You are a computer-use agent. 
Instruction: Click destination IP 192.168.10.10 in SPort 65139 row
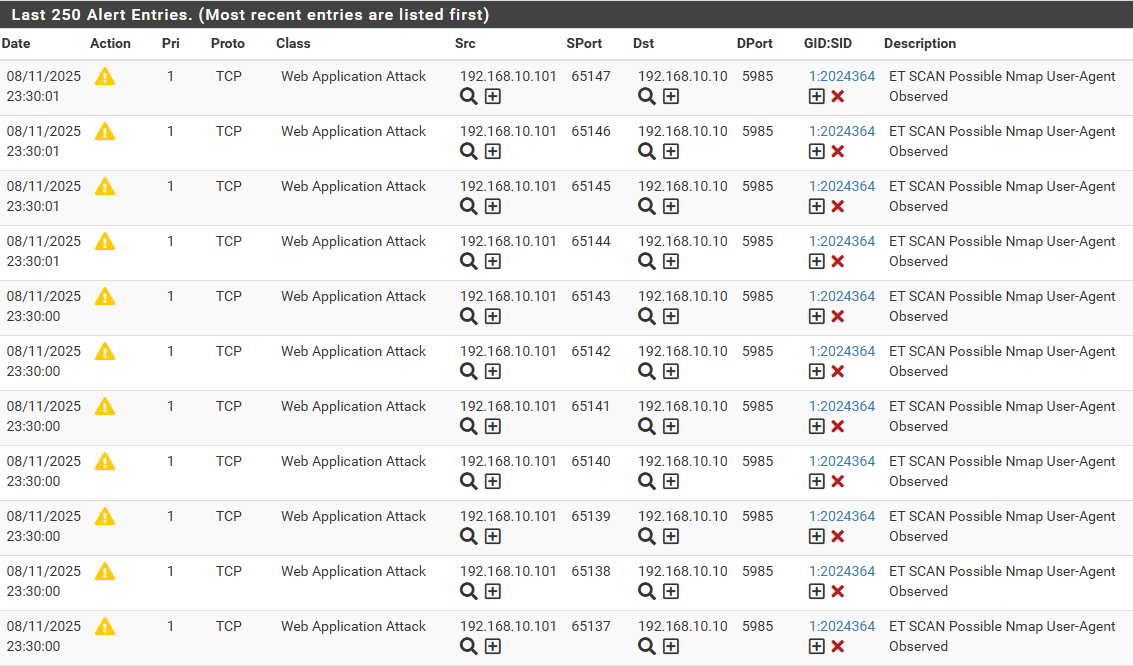click(683, 516)
